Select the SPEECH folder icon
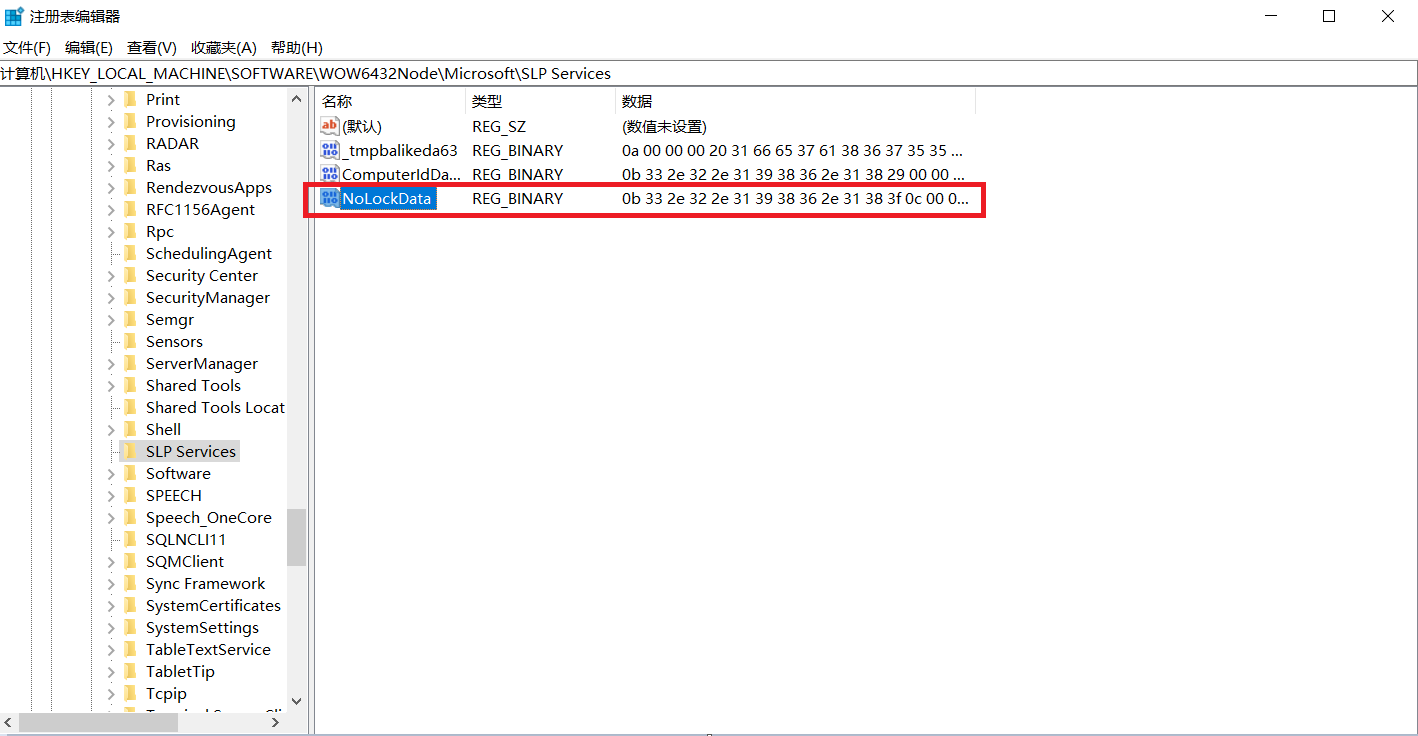 130,496
